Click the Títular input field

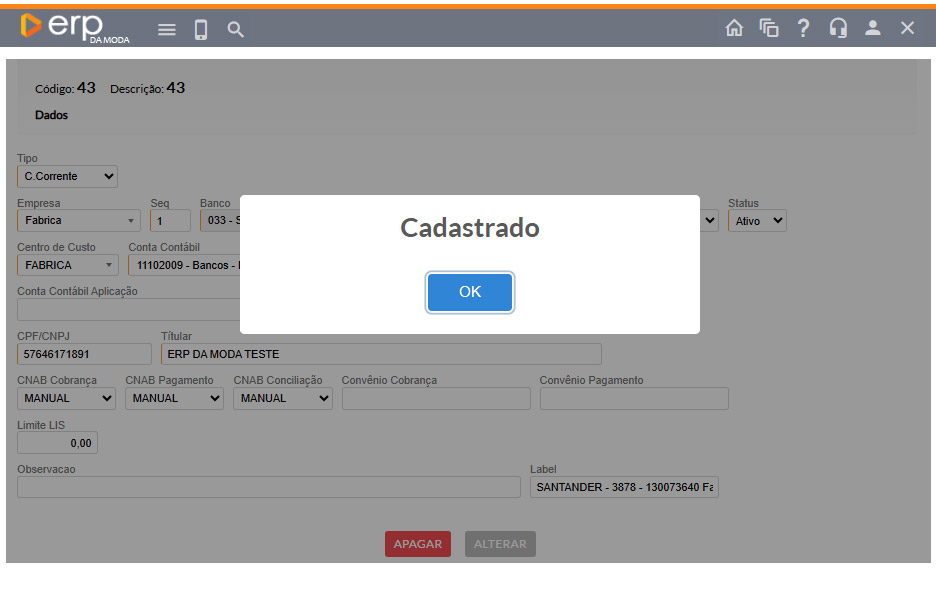(381, 354)
